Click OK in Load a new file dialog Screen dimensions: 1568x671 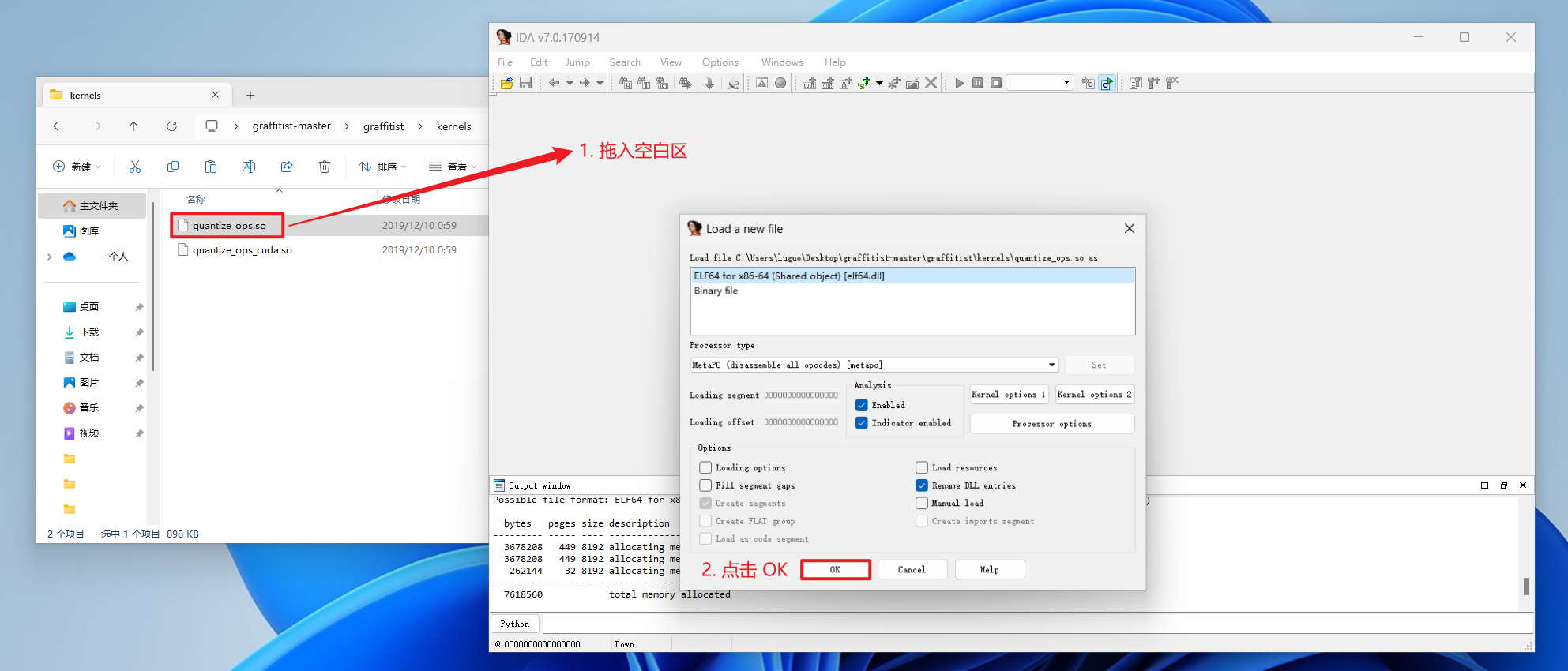tap(836, 570)
